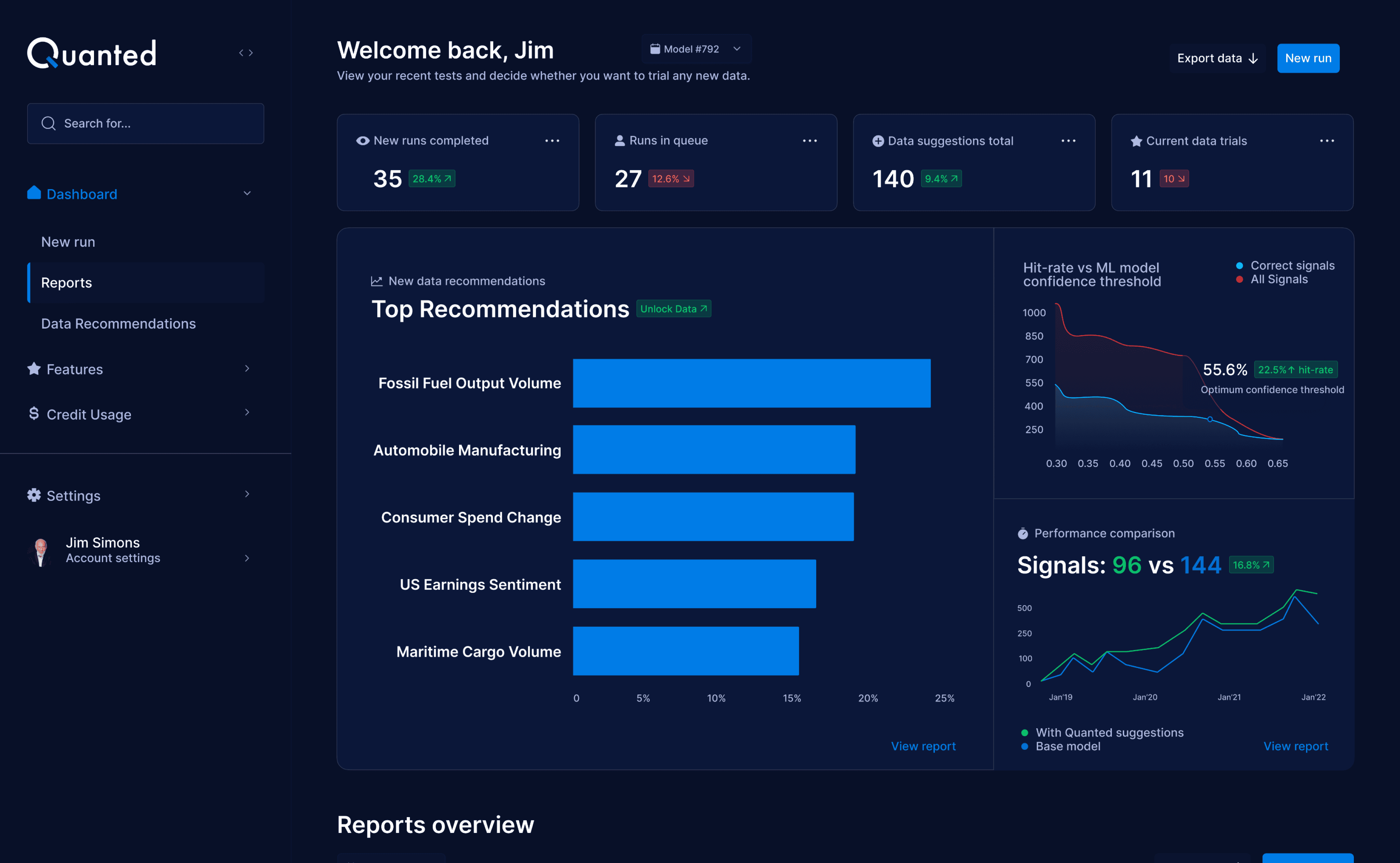Select Dashboard in the sidebar
Viewport: 1400px width, 863px height.
pyautogui.click(x=82, y=194)
